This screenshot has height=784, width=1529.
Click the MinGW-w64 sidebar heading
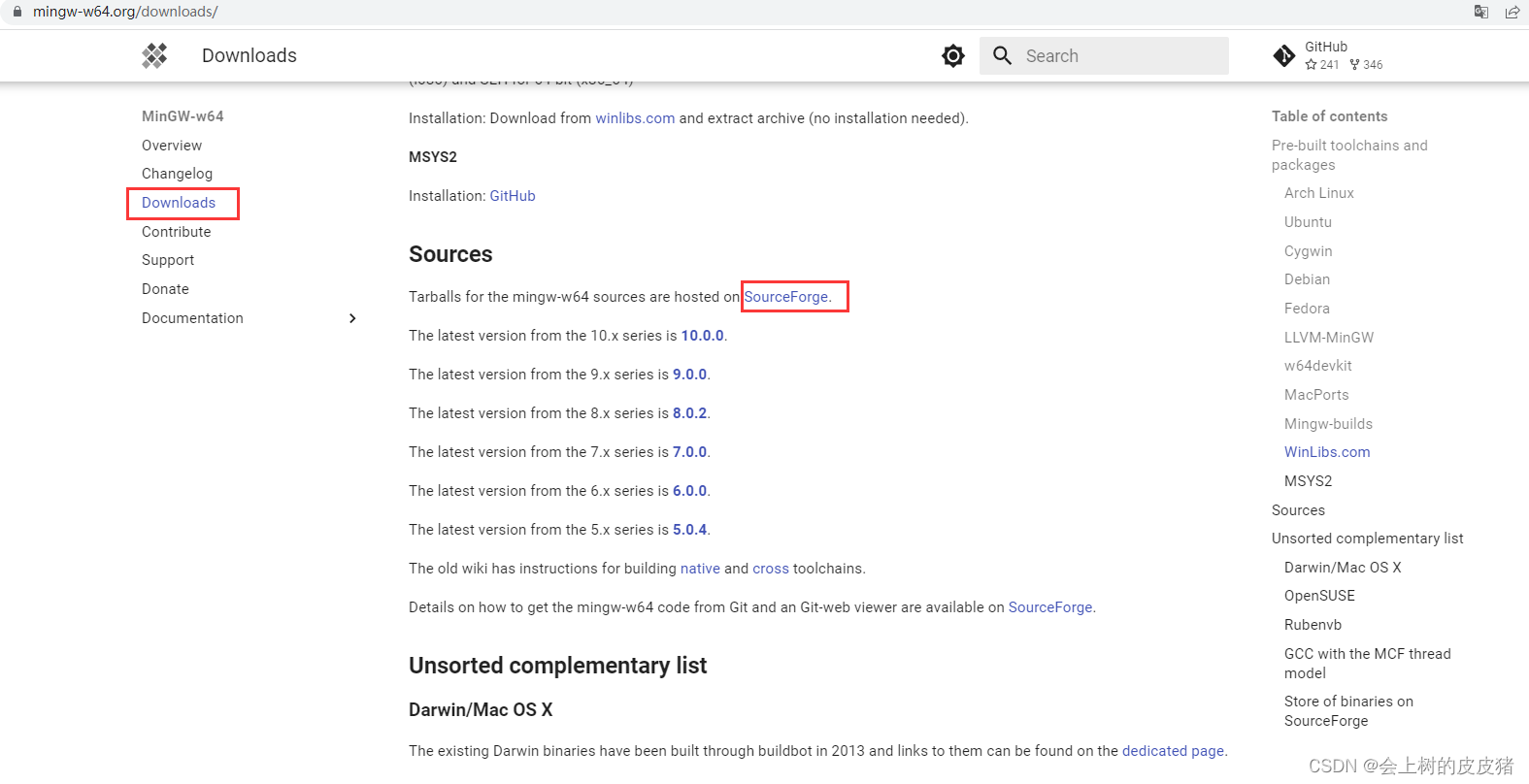pos(183,116)
